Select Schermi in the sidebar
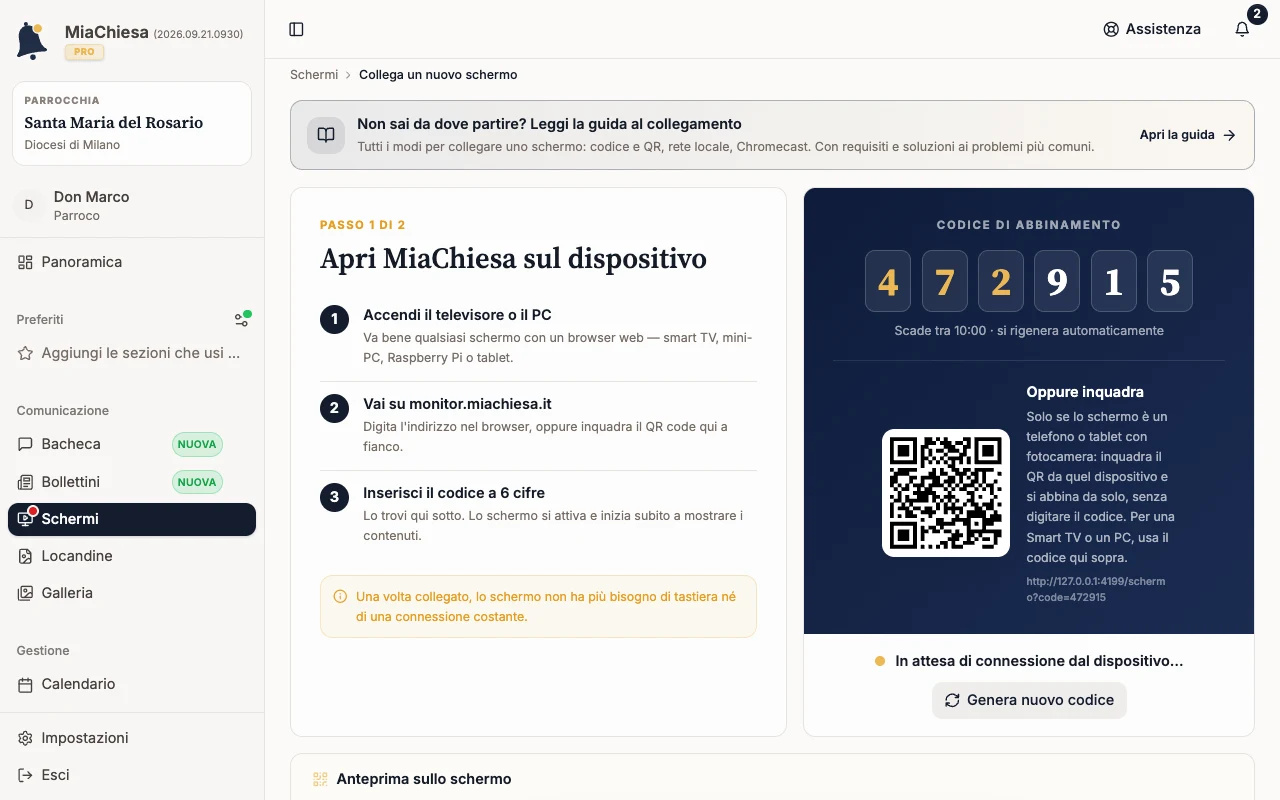Image resolution: width=1280 pixels, height=800 pixels. [x=132, y=519]
